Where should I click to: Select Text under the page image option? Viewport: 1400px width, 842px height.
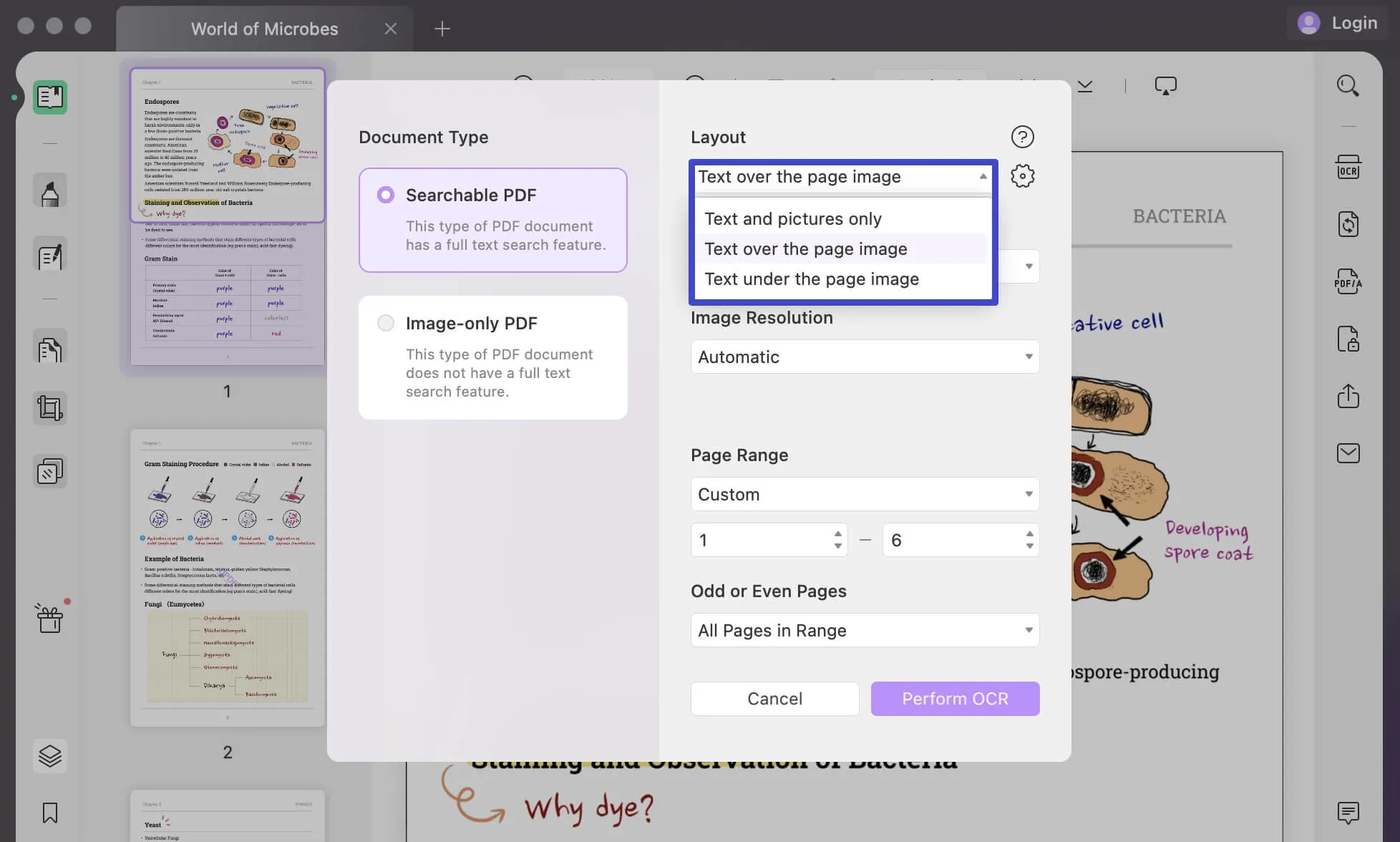coord(811,279)
